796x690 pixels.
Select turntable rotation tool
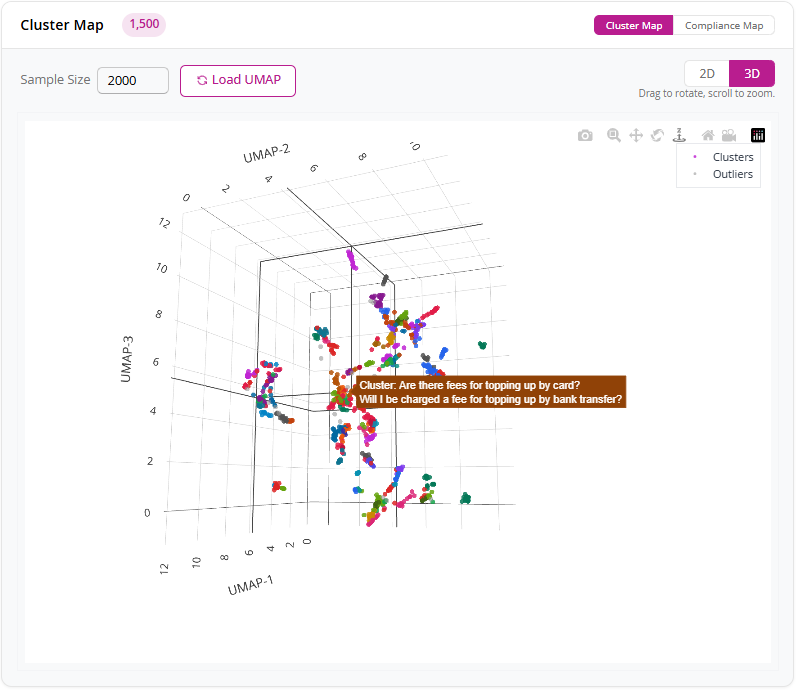pos(679,135)
